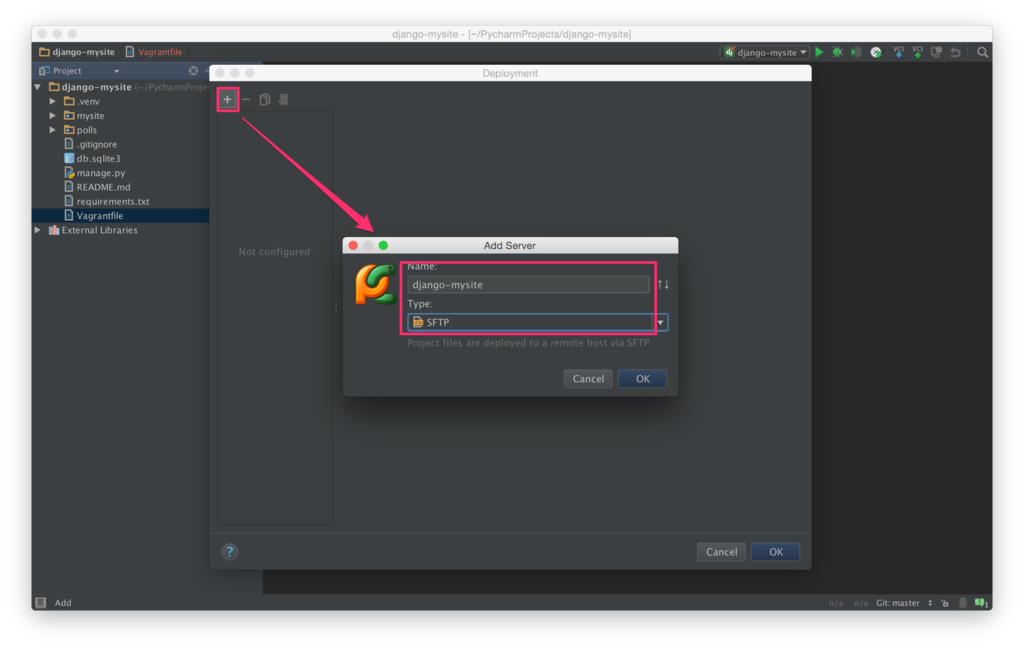The image size is (1024, 648).
Task: Click the revert arrow icon in toolbar
Action: pyautogui.click(x=955, y=52)
